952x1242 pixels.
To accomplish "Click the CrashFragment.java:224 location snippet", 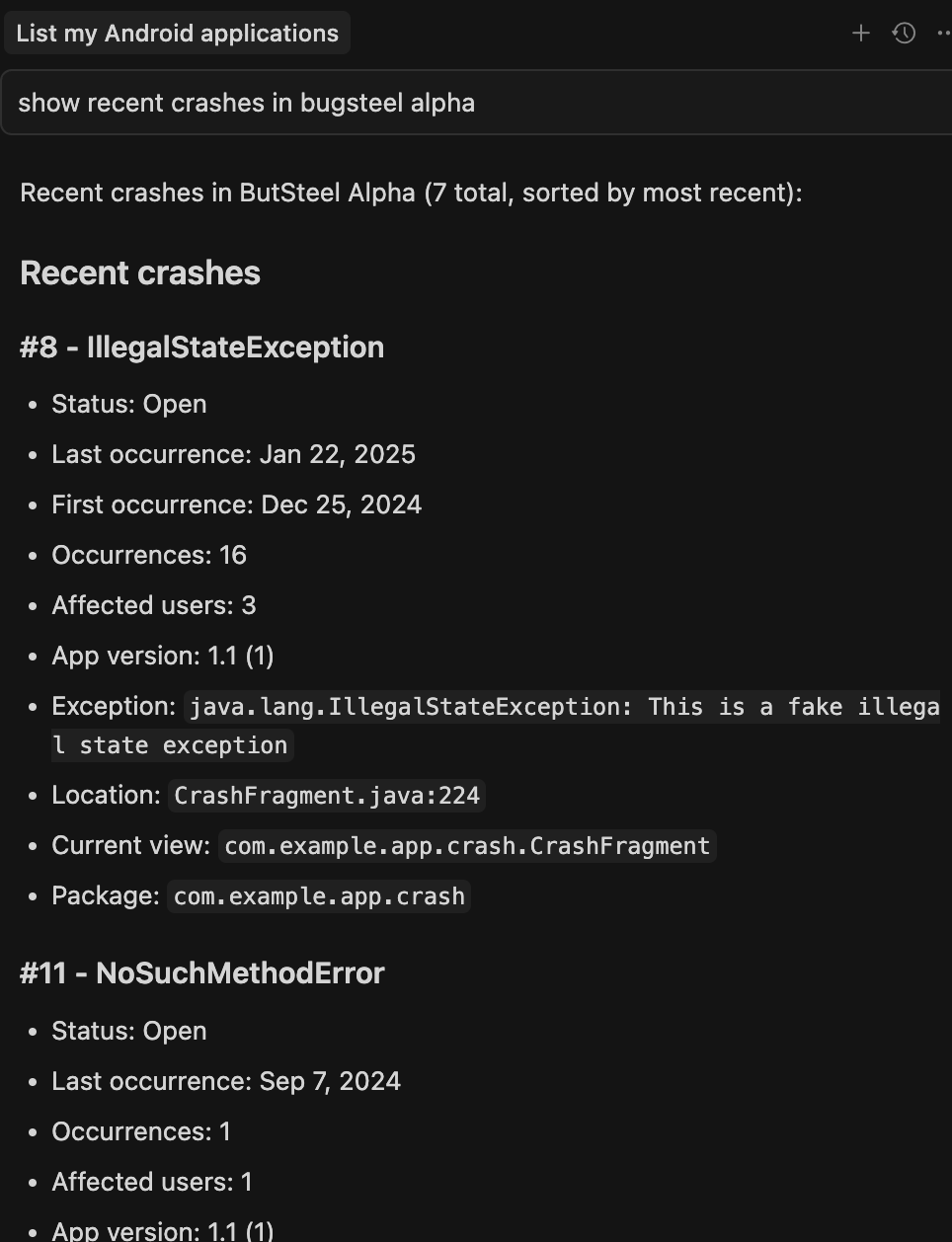I will click(326, 795).
